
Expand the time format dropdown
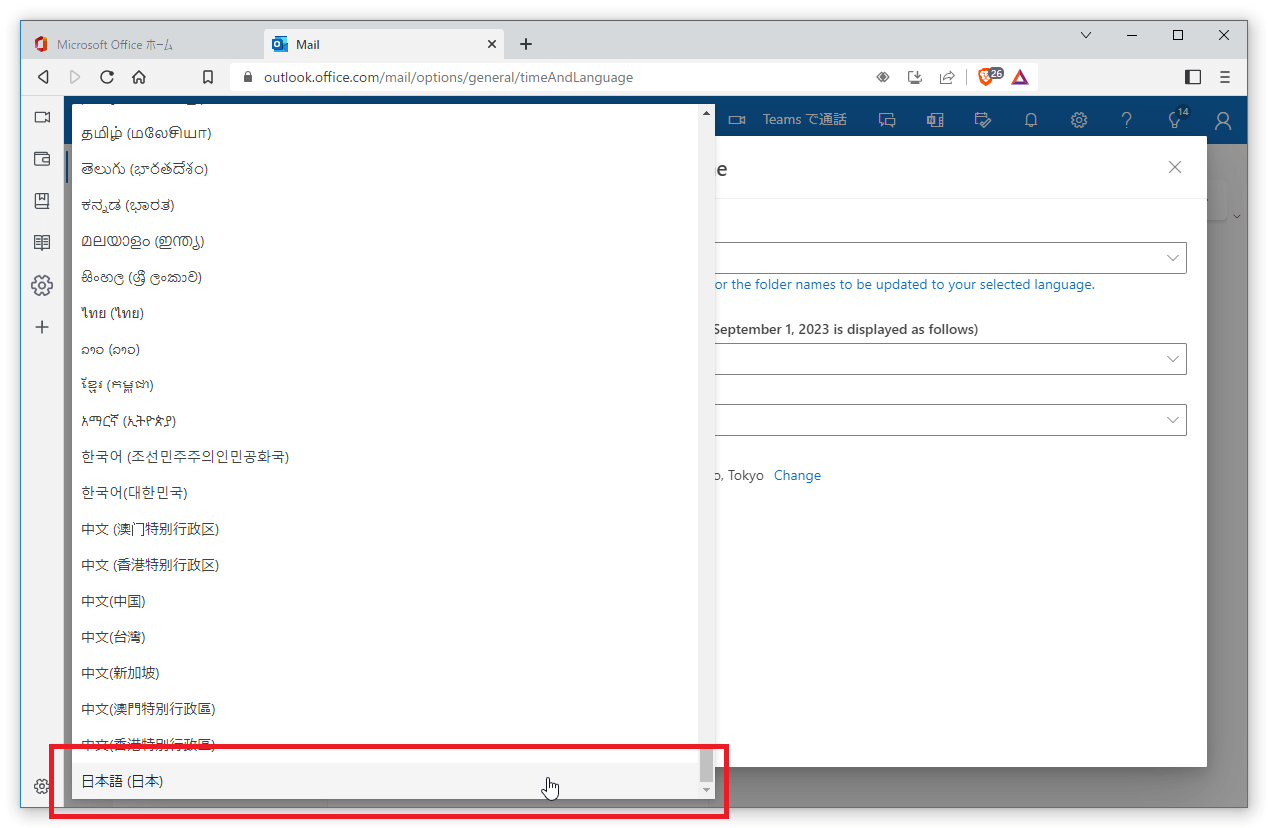(1173, 420)
